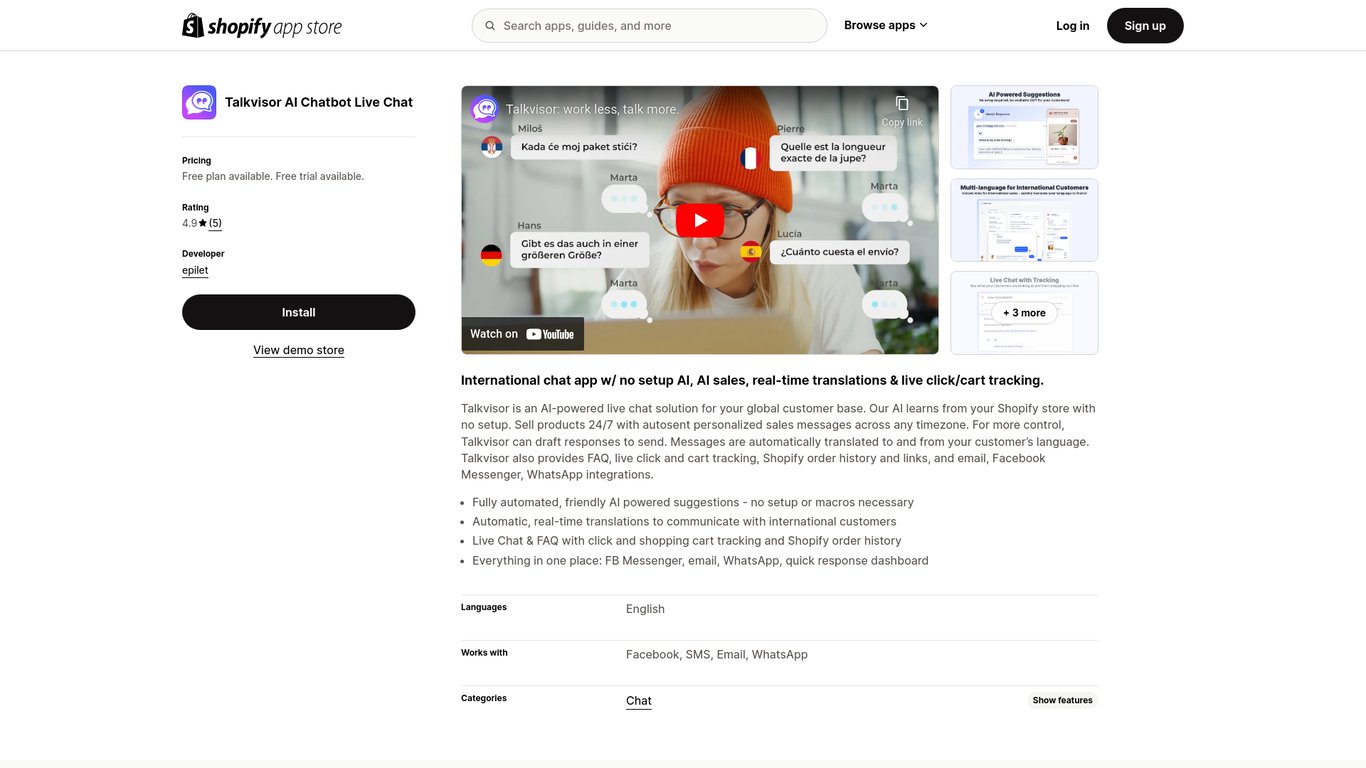This screenshot has width=1366, height=768.
Task: Click the 4.9 rating value
Action: [190, 223]
